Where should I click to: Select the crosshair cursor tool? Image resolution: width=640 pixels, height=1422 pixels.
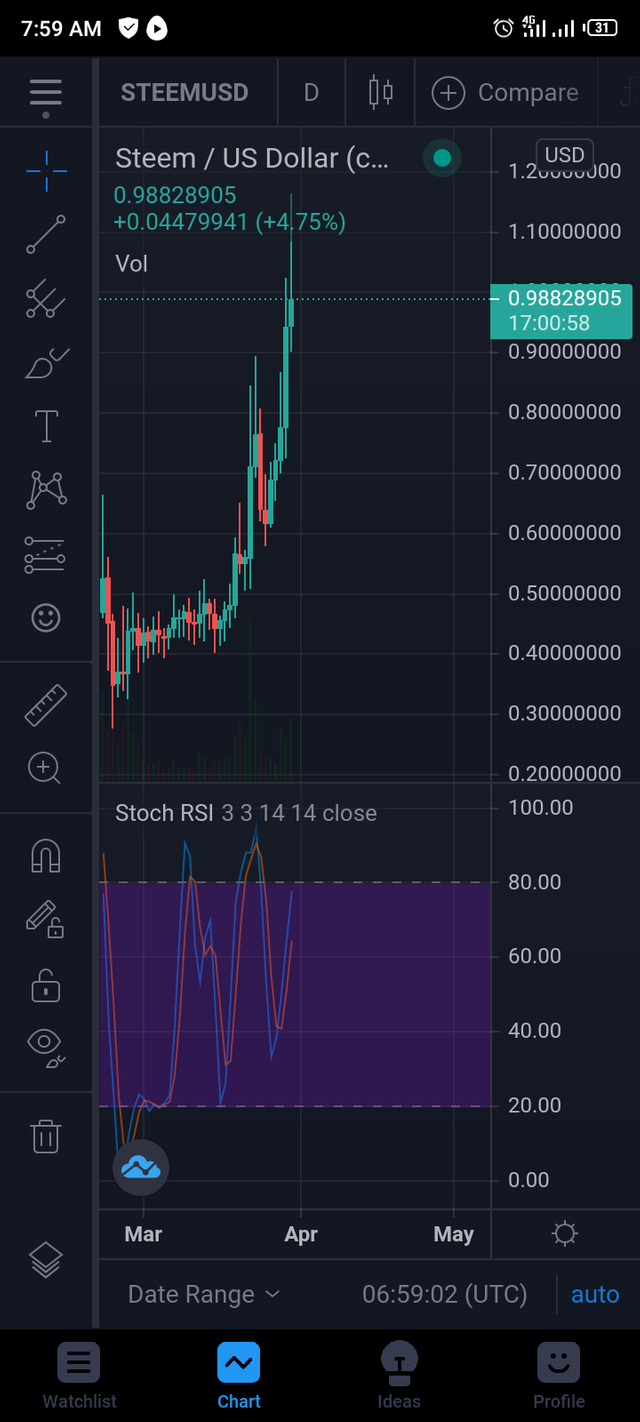[x=46, y=172]
